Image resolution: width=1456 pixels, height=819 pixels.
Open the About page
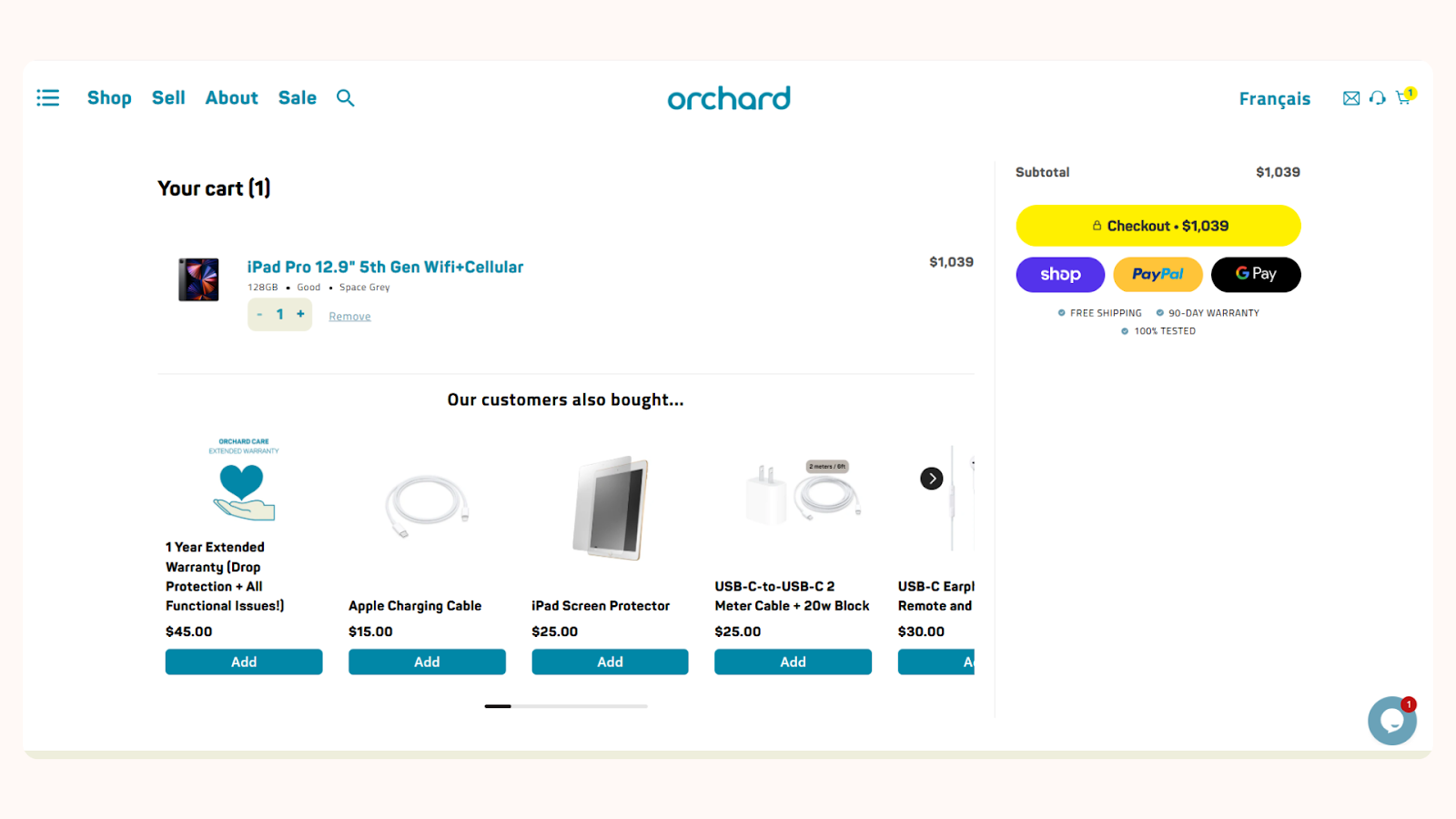[x=231, y=97]
